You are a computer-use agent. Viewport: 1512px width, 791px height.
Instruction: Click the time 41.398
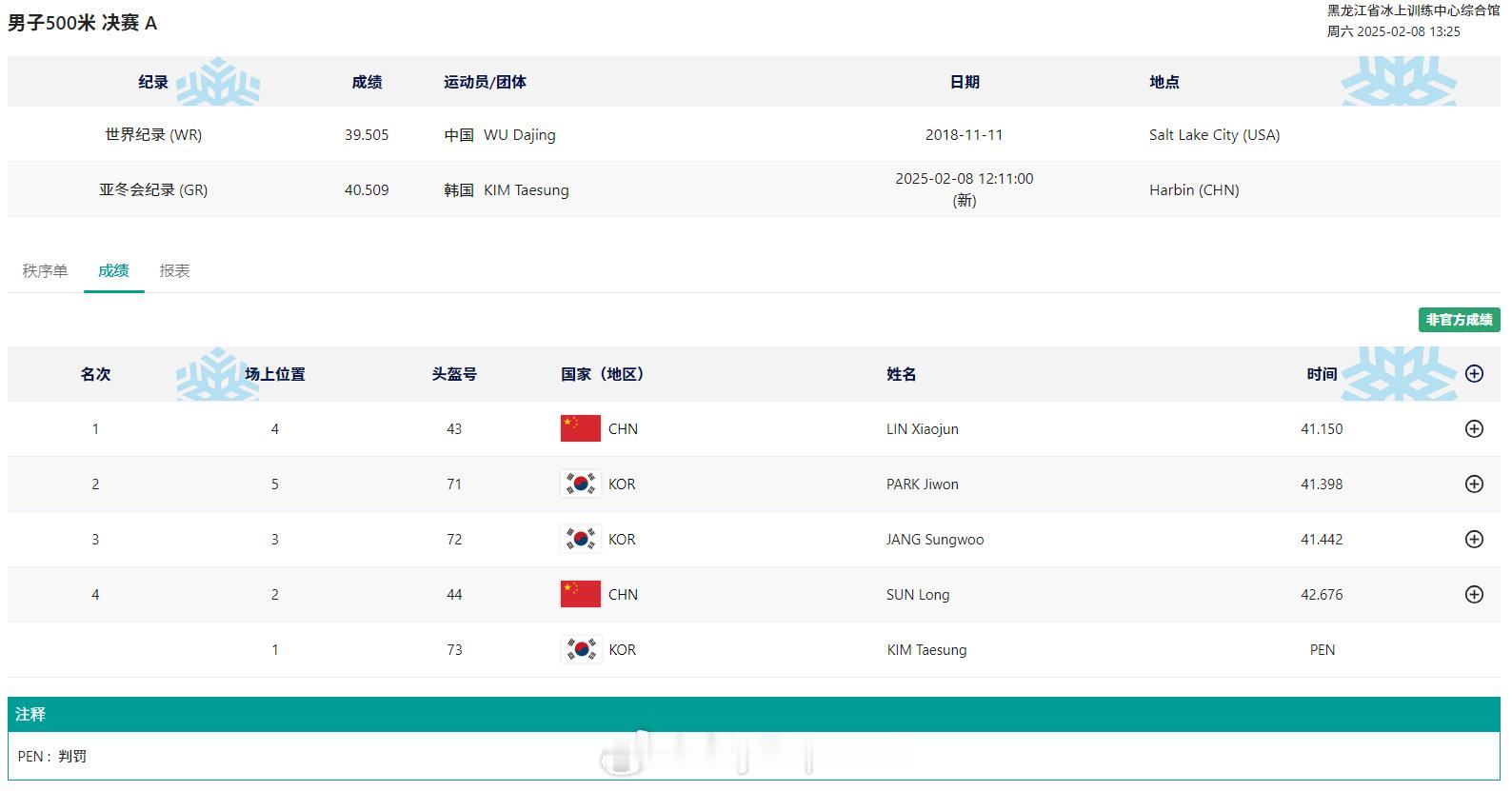coord(1322,484)
